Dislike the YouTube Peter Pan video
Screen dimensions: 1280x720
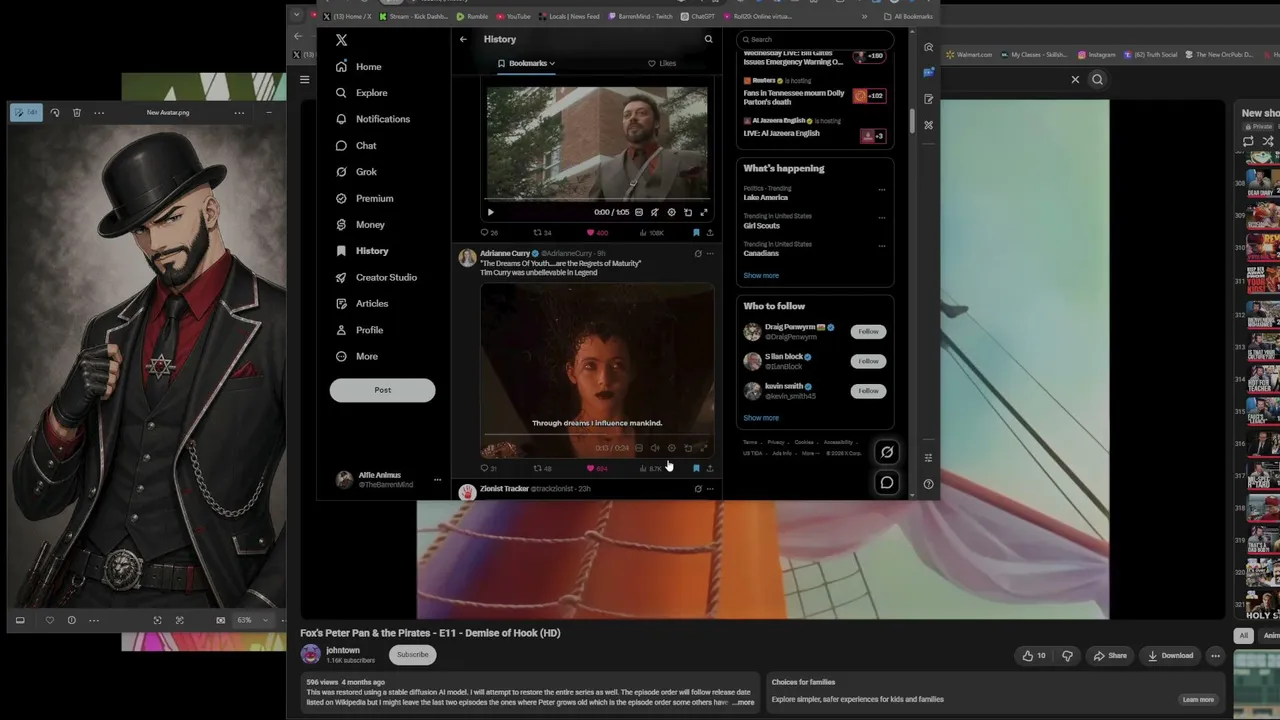click(x=1067, y=656)
